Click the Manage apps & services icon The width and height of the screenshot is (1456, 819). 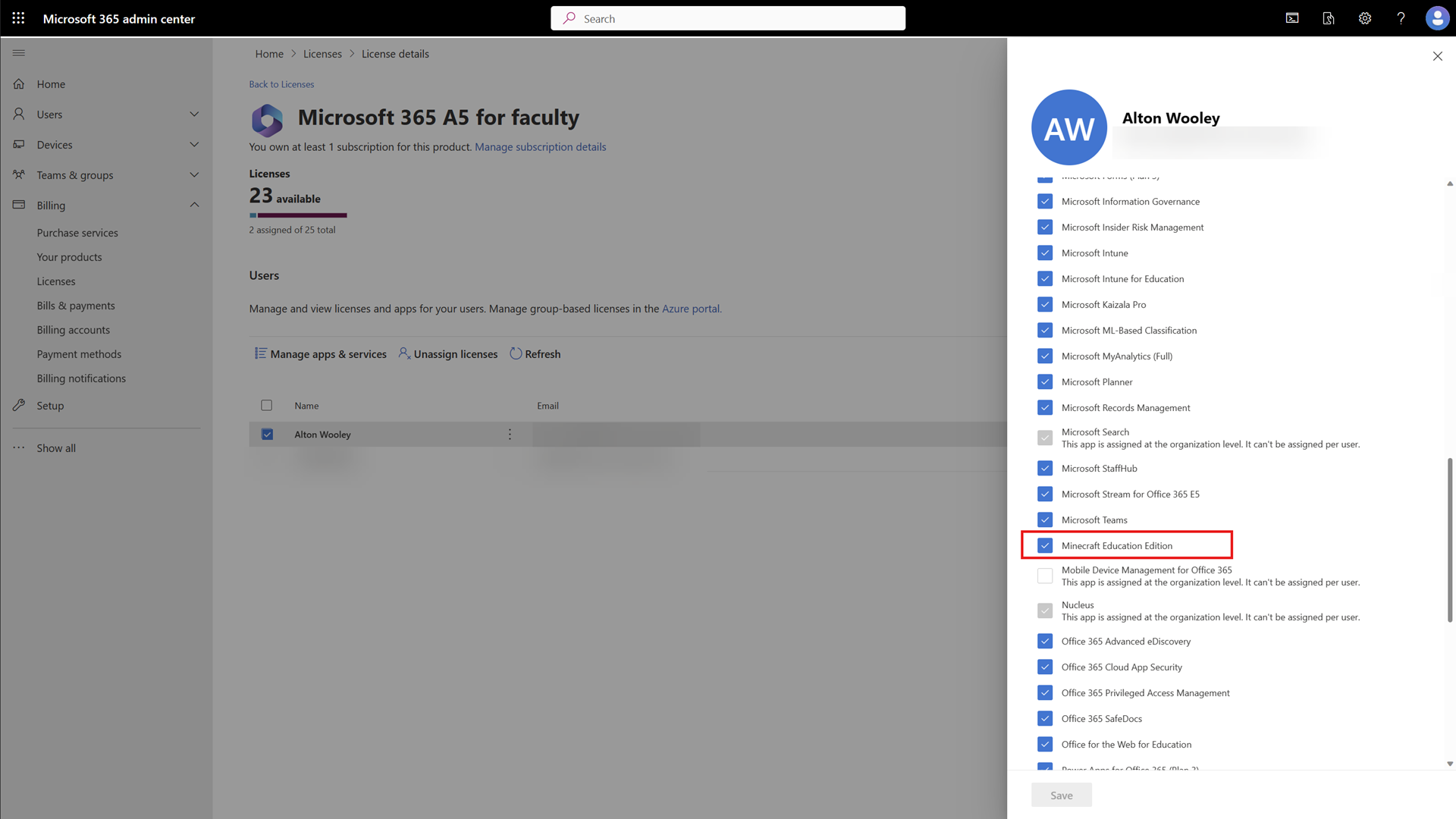click(x=260, y=354)
